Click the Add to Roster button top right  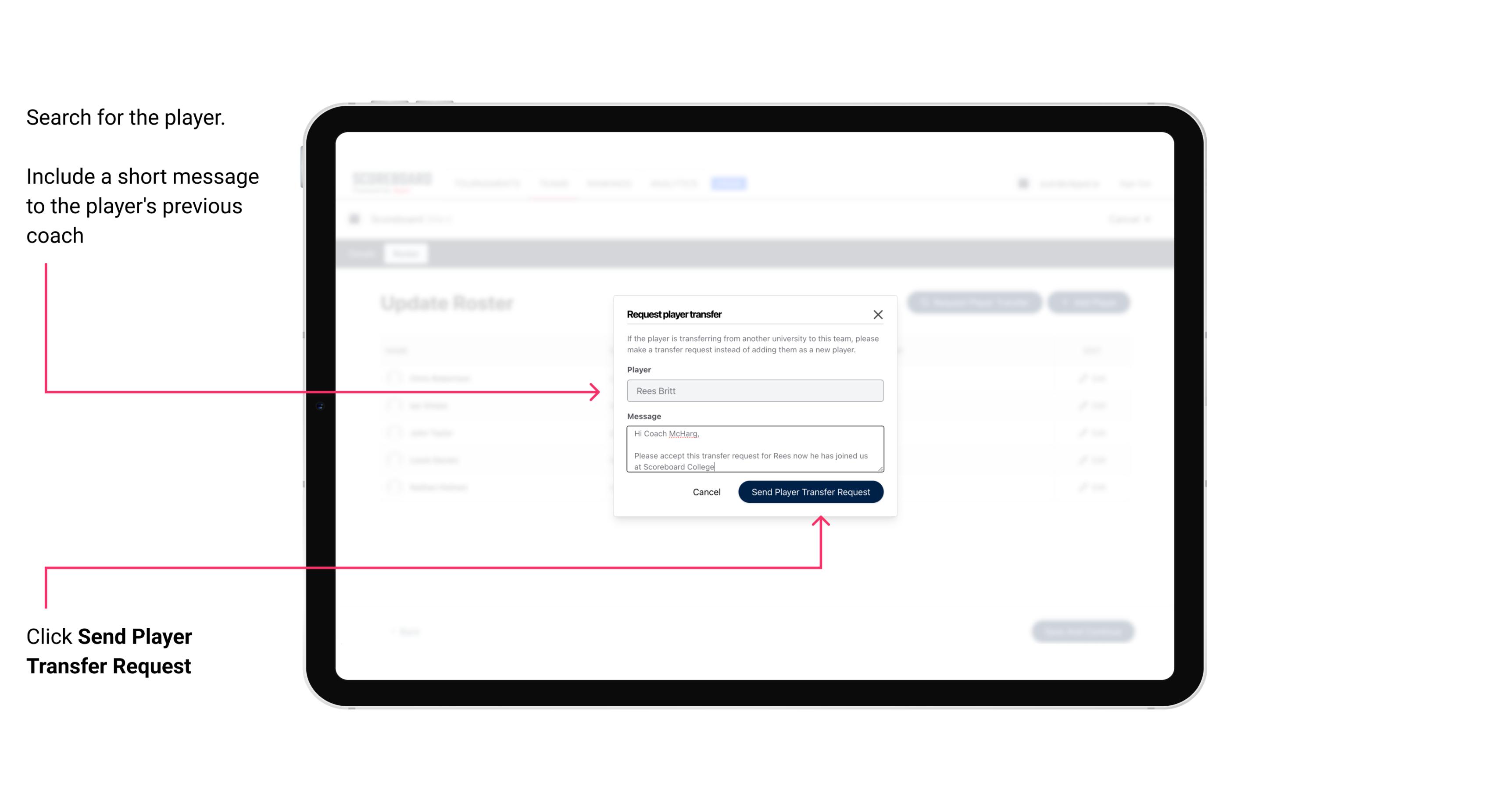1090,303
